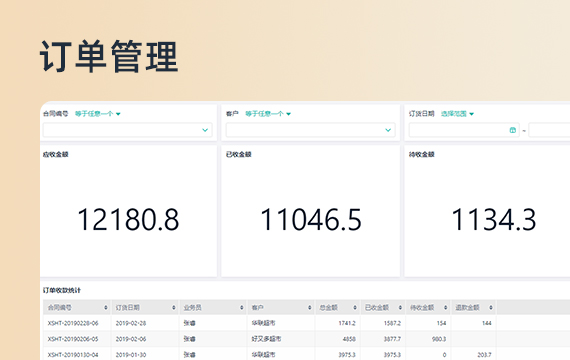Click the 待收金额 card label

click(422, 154)
